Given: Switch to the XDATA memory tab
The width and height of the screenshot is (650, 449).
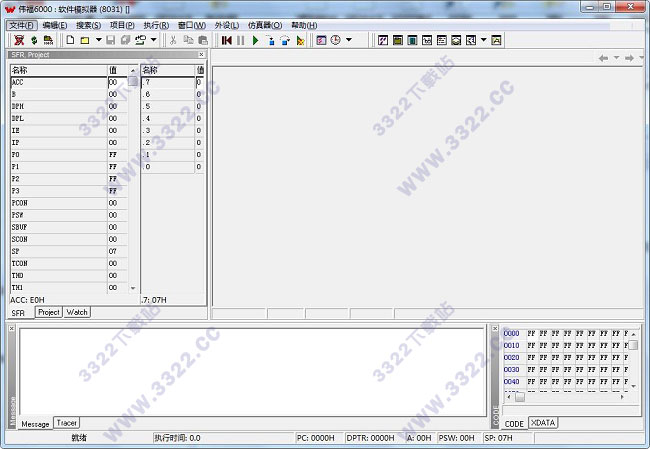Looking at the screenshot, I should click(543, 423).
